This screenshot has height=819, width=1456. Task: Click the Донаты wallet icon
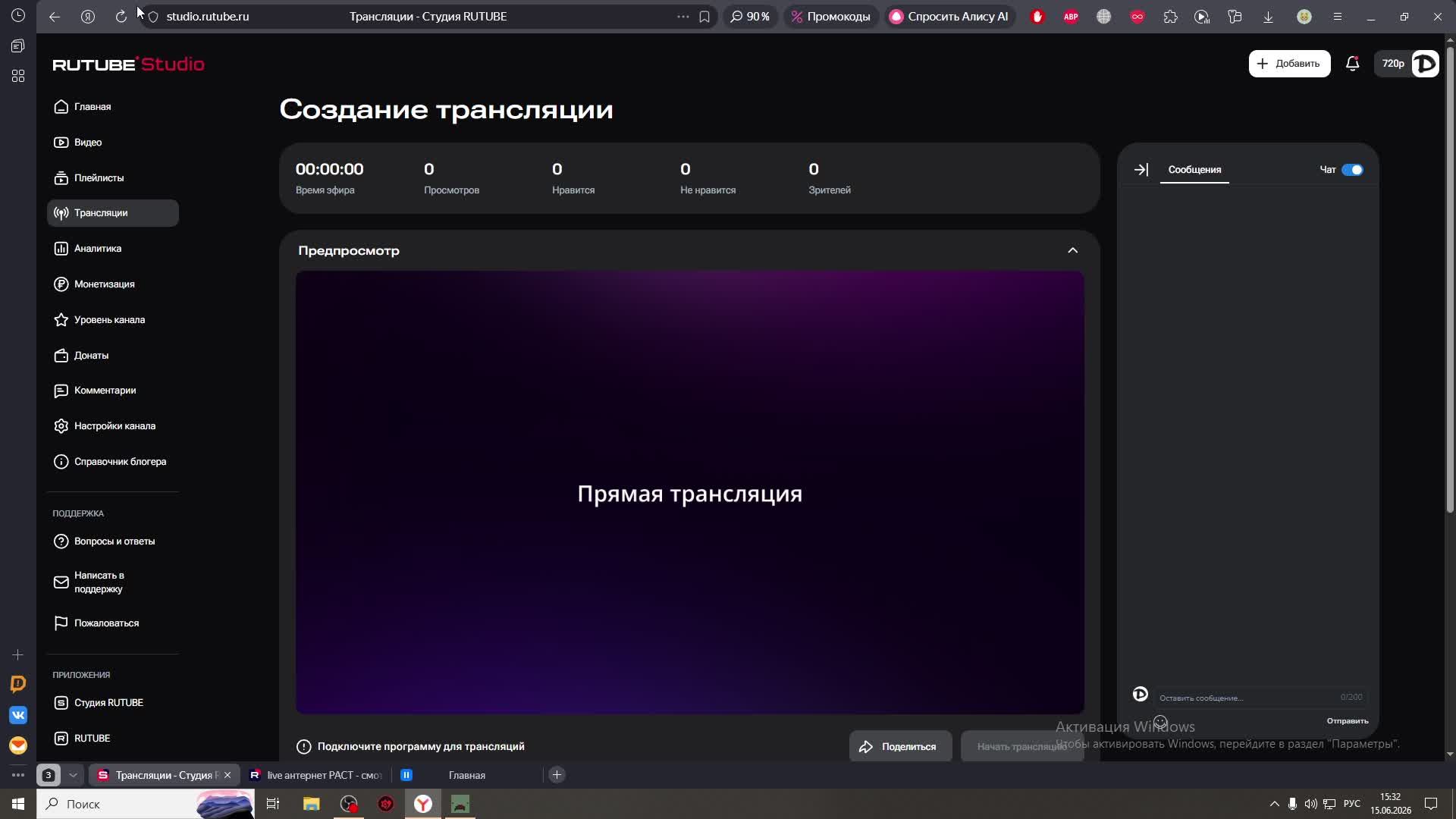[61, 356]
